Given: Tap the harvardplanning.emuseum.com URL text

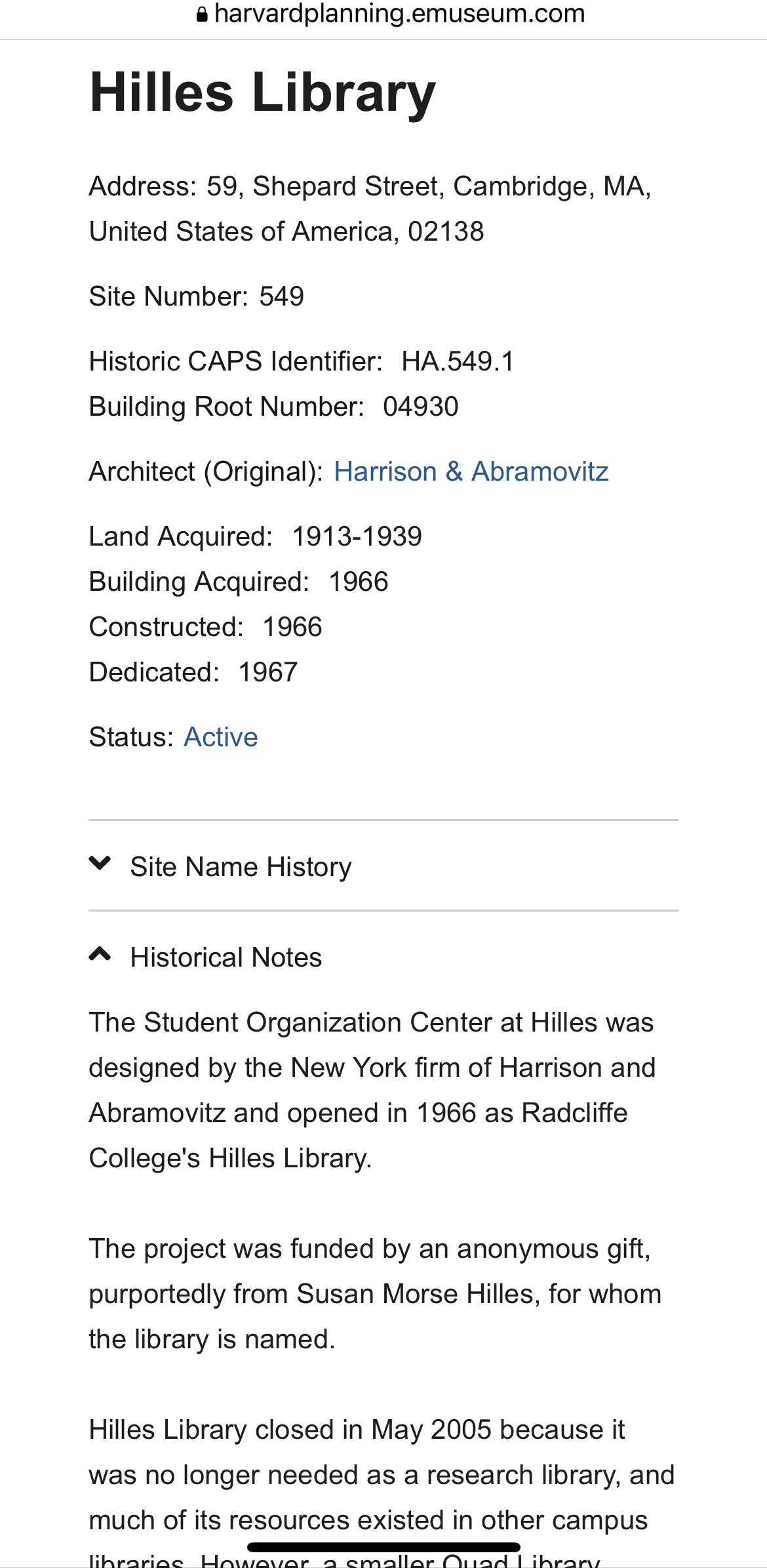Looking at the screenshot, I should pos(399,14).
